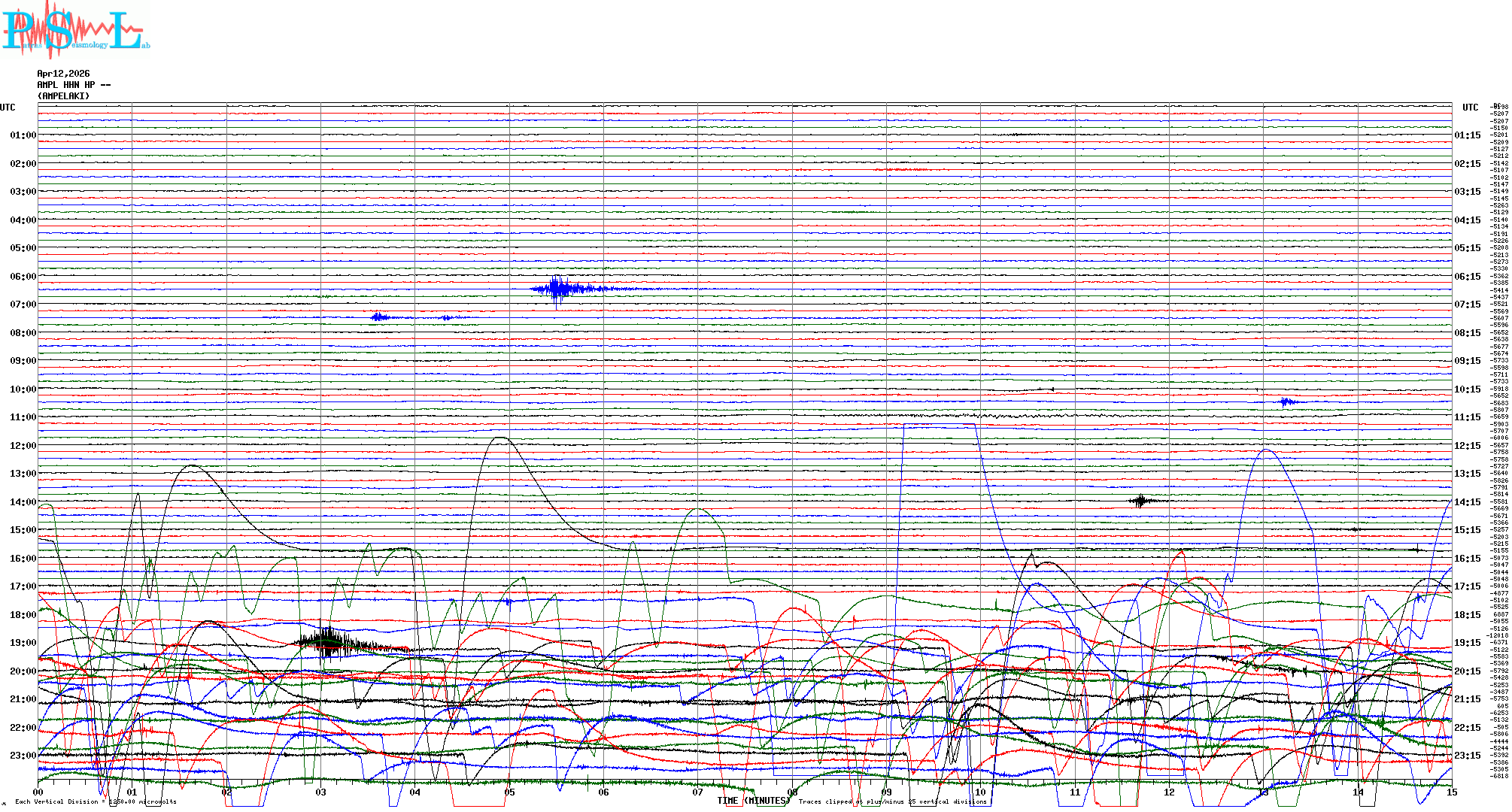Viewport: 1512px width, 812px height.
Task: Click the 23:00 UTC label on left
Action: (23, 756)
